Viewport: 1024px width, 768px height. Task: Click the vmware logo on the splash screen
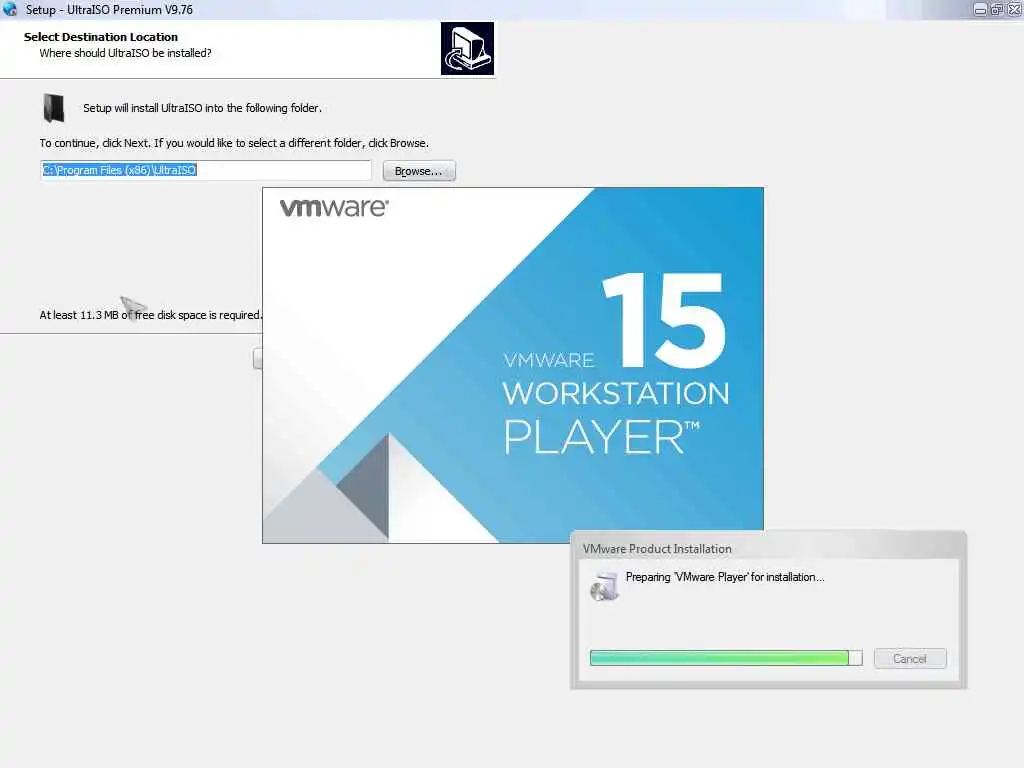click(334, 208)
